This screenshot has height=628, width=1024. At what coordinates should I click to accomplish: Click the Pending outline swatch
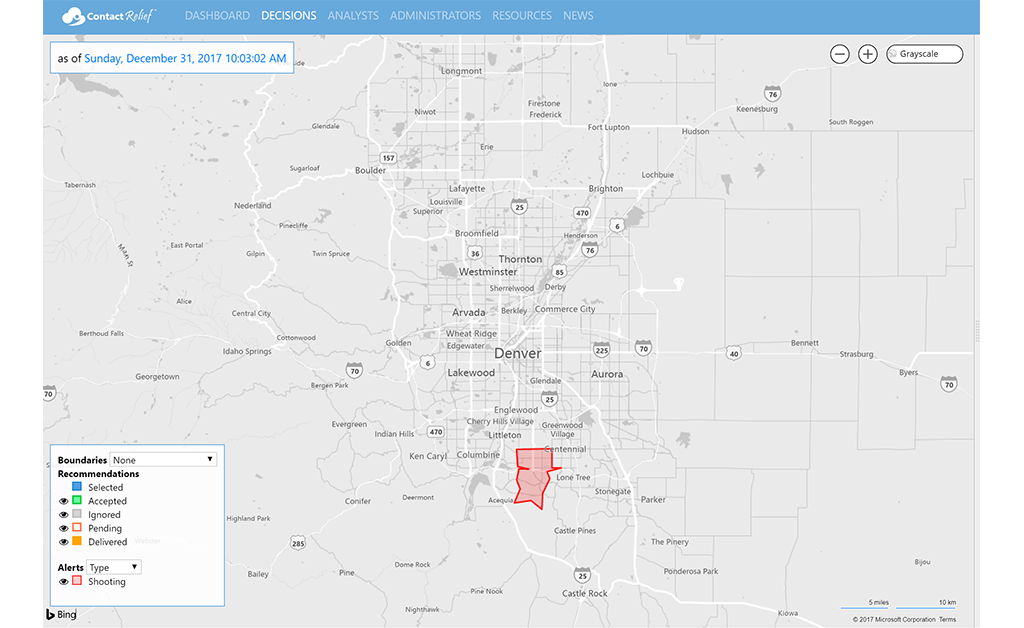[77, 527]
